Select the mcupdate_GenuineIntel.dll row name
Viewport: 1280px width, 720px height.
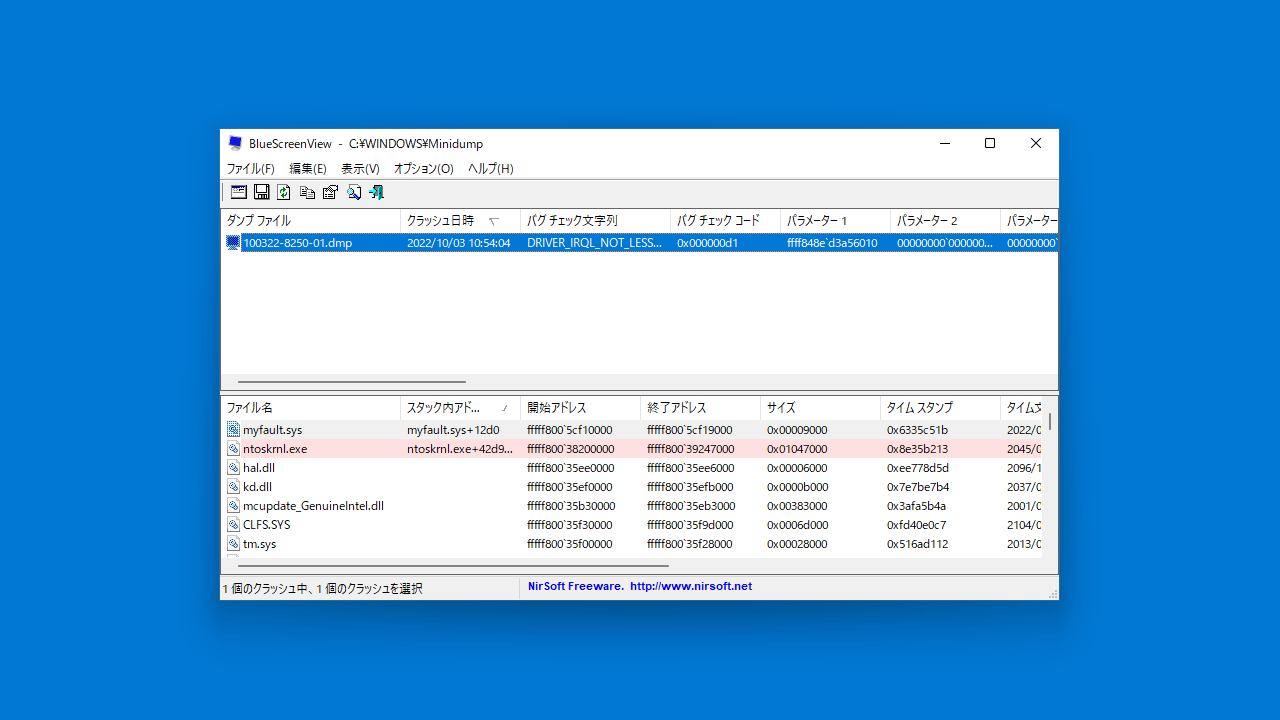click(314, 506)
